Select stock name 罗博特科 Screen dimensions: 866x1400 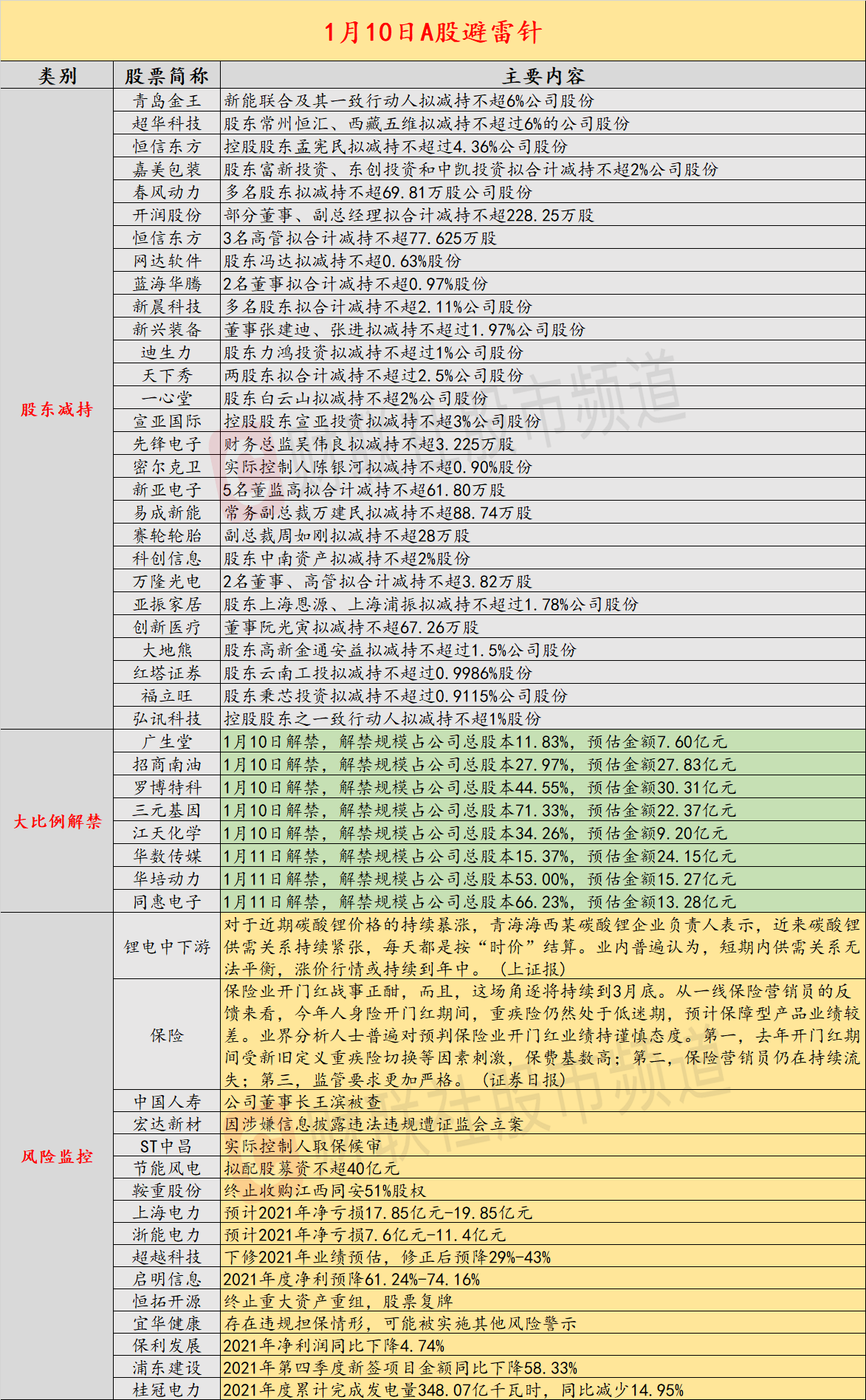[x=167, y=787]
